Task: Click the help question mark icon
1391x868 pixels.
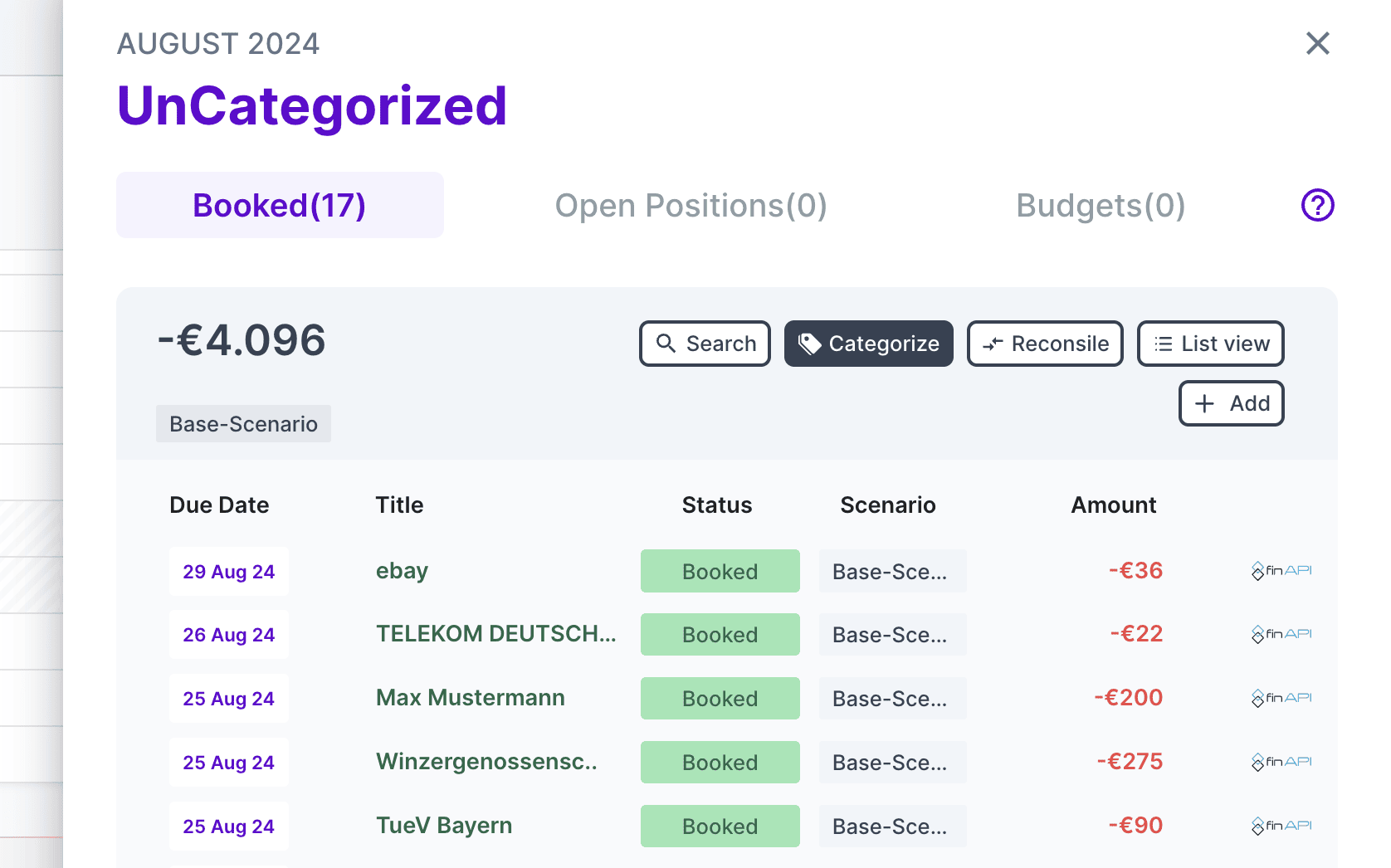Action: tap(1317, 205)
